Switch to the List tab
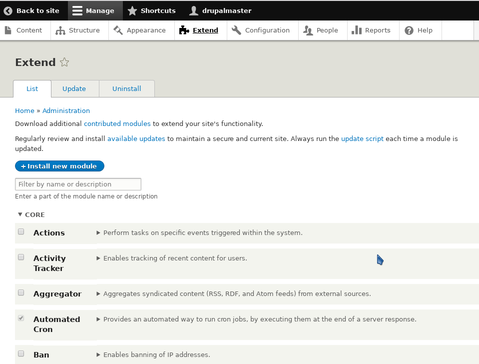This screenshot has height=364, width=479. (x=32, y=89)
